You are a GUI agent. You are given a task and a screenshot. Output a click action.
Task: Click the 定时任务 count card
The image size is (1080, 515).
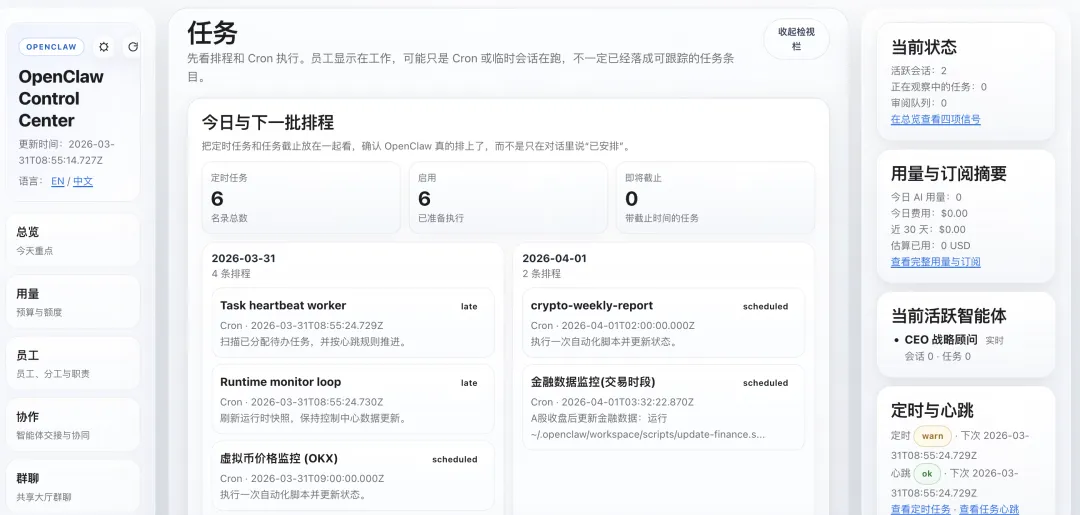pos(301,198)
